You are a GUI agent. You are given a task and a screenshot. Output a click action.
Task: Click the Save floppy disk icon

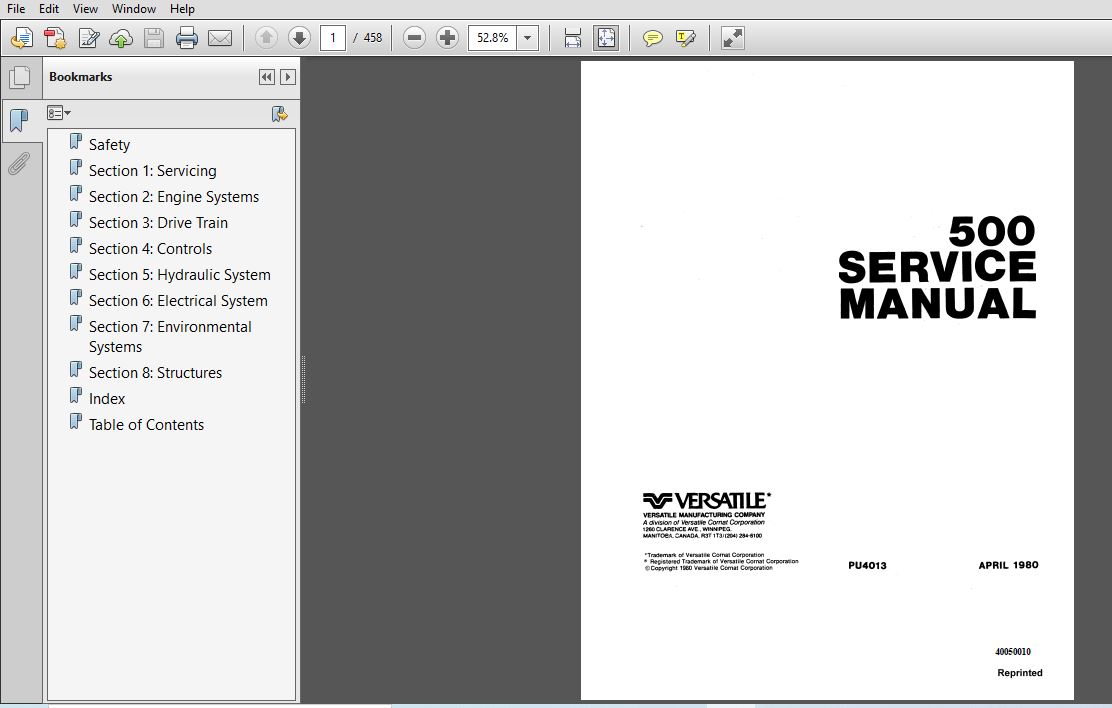(154, 38)
